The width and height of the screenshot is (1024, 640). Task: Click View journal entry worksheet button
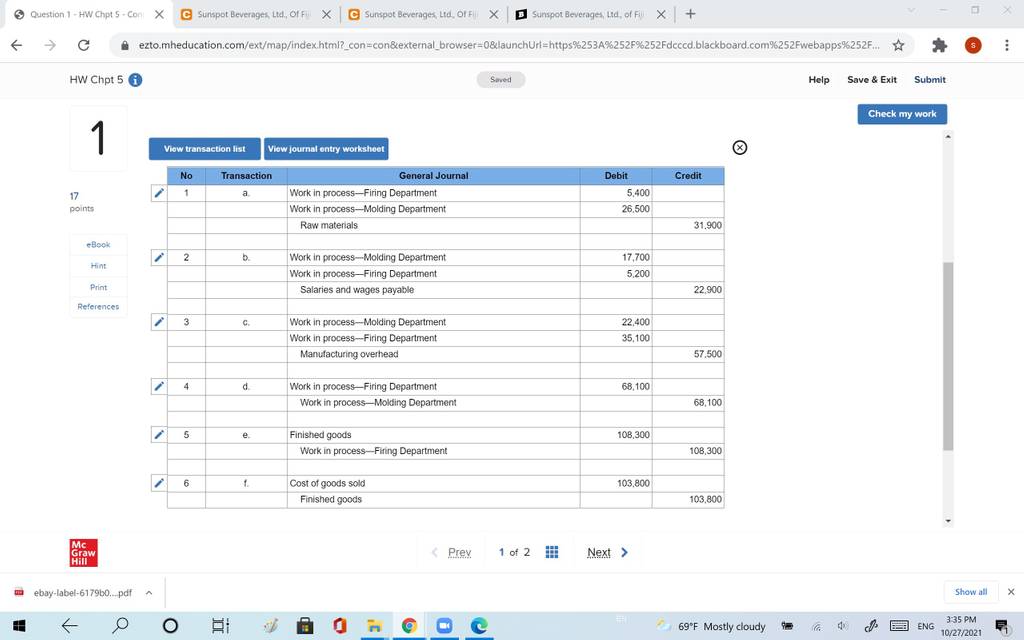(326, 149)
